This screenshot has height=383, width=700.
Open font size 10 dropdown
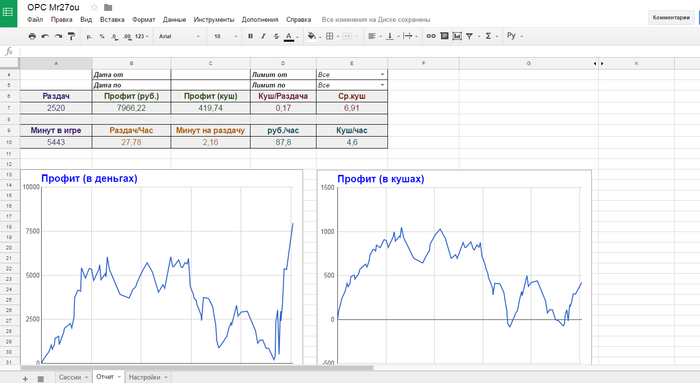pyautogui.click(x=225, y=37)
